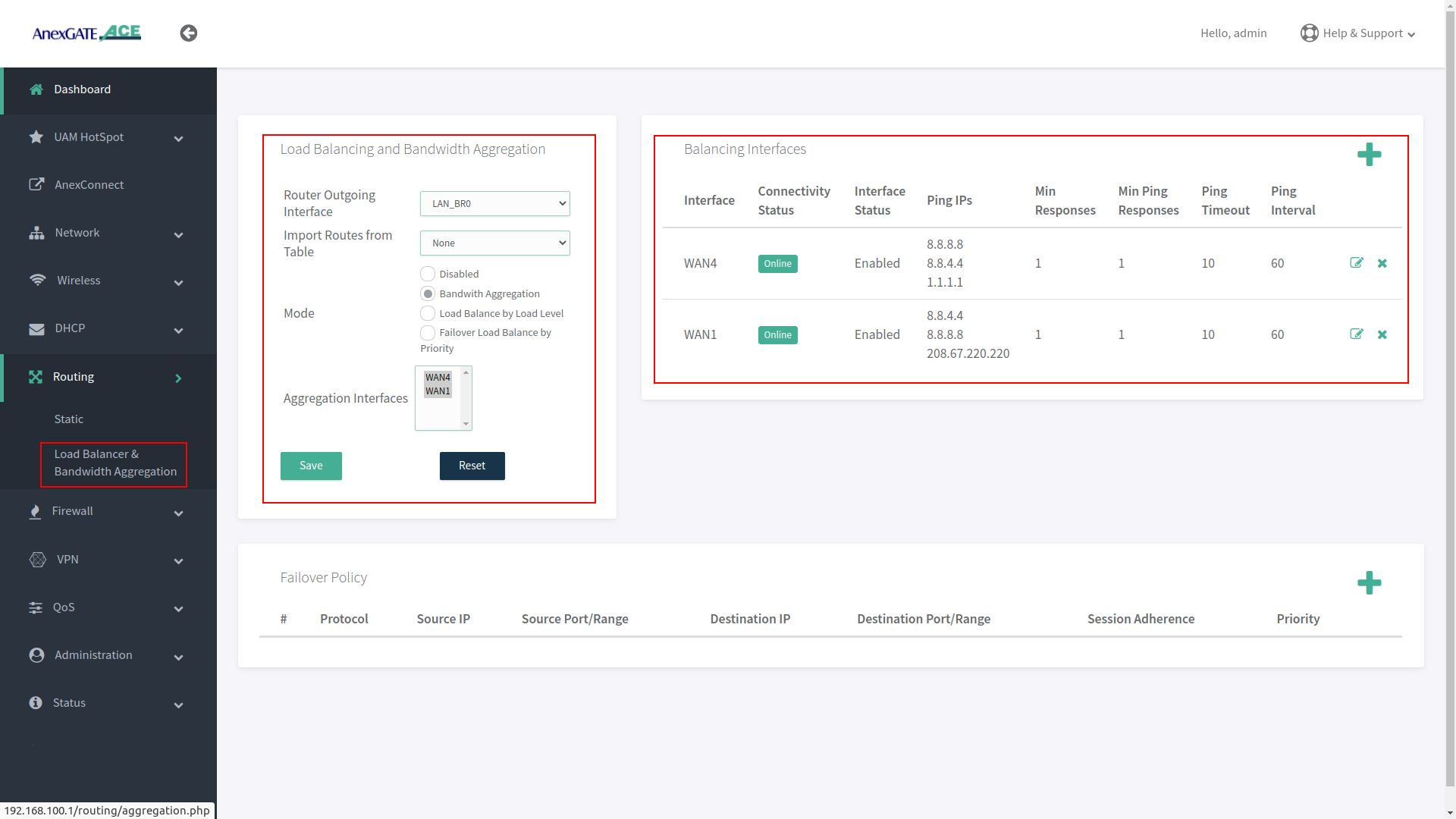This screenshot has width=1456, height=819.
Task: Select the Bandwidth Aggregation mode
Action: pos(428,293)
